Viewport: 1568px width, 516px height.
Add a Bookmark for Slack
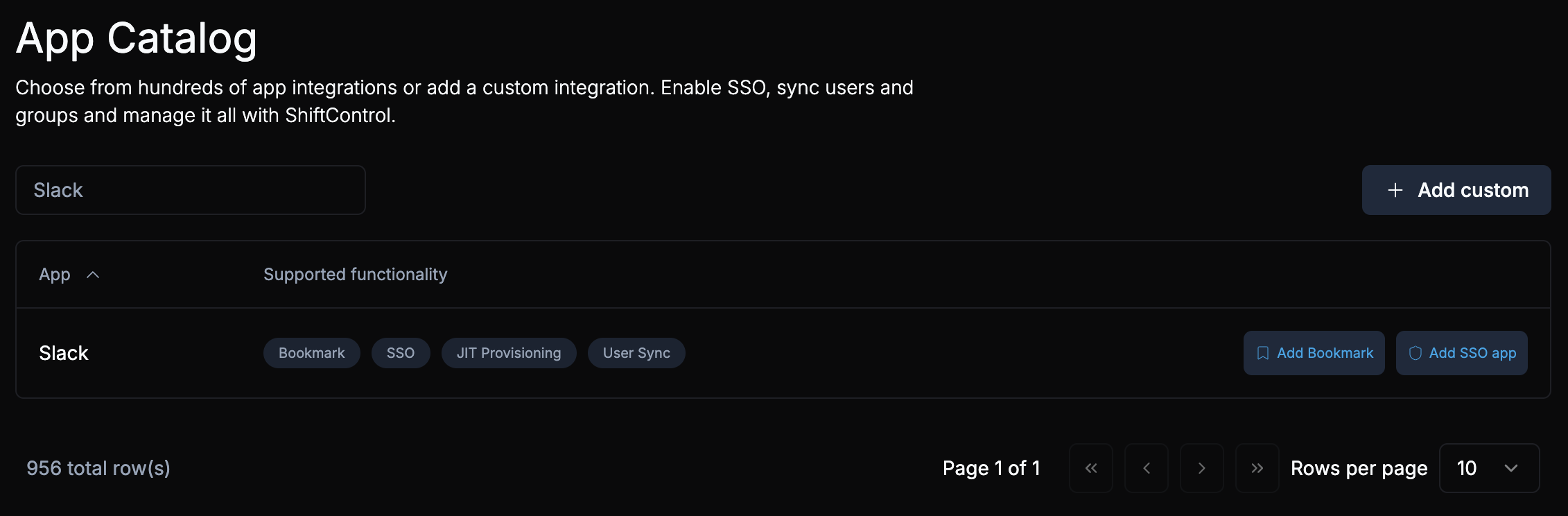(x=1314, y=353)
